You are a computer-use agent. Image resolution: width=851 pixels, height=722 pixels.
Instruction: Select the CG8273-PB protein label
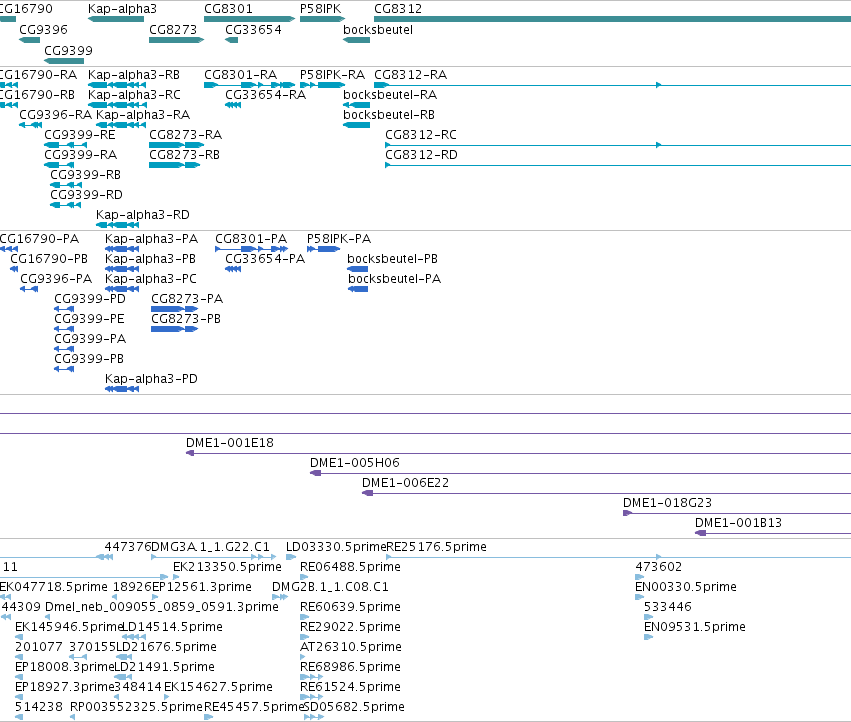(186, 319)
